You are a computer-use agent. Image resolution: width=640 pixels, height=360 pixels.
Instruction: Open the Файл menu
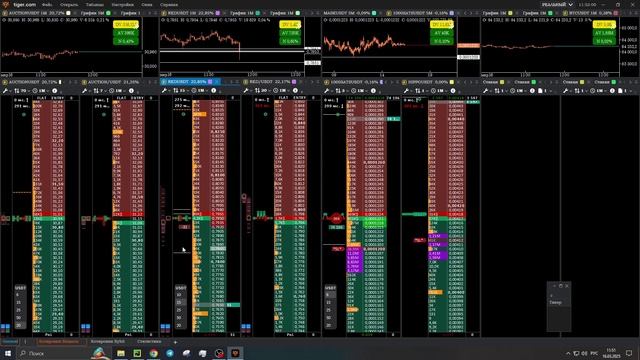[x=47, y=4]
